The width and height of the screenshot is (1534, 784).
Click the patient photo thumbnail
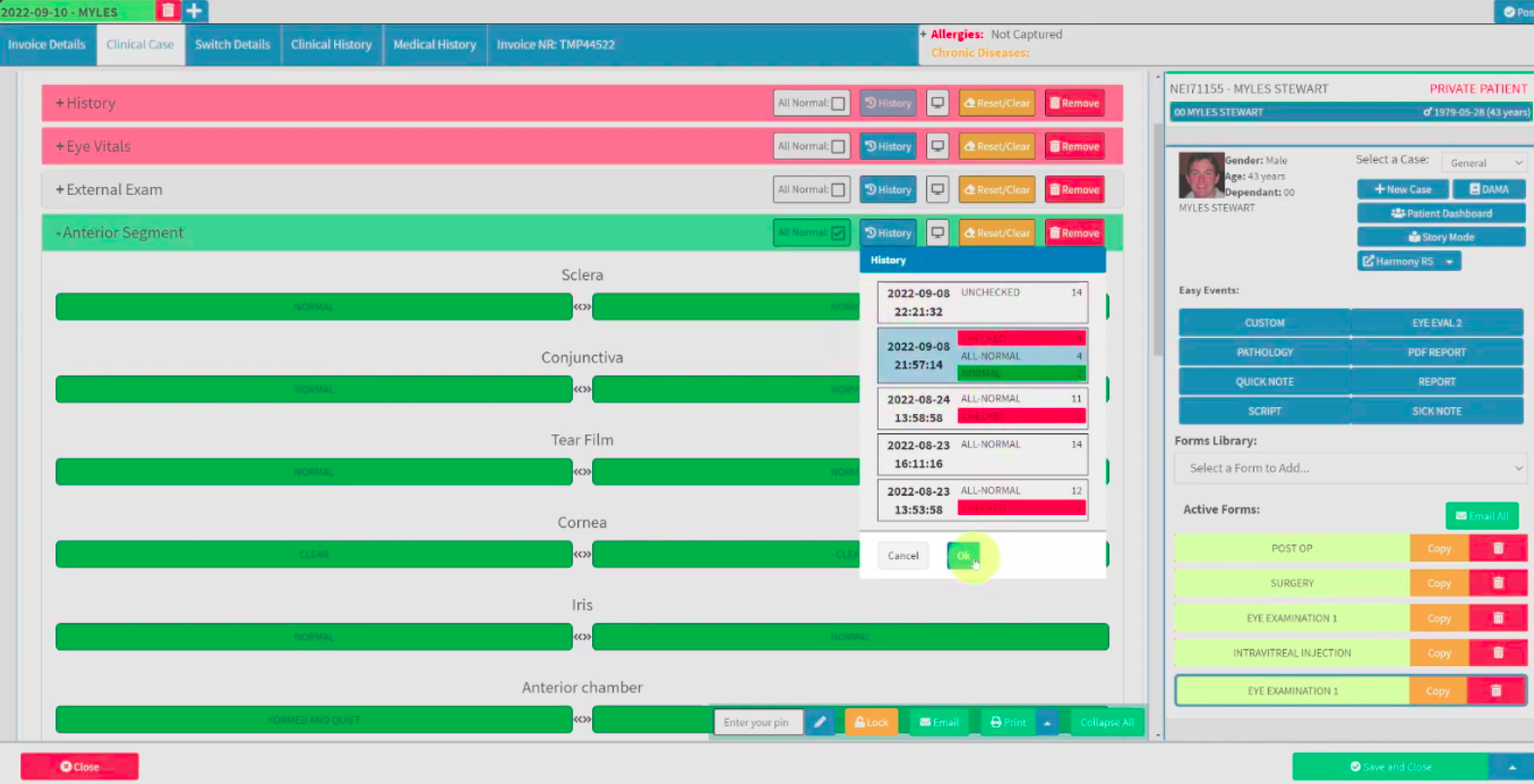pos(1201,175)
